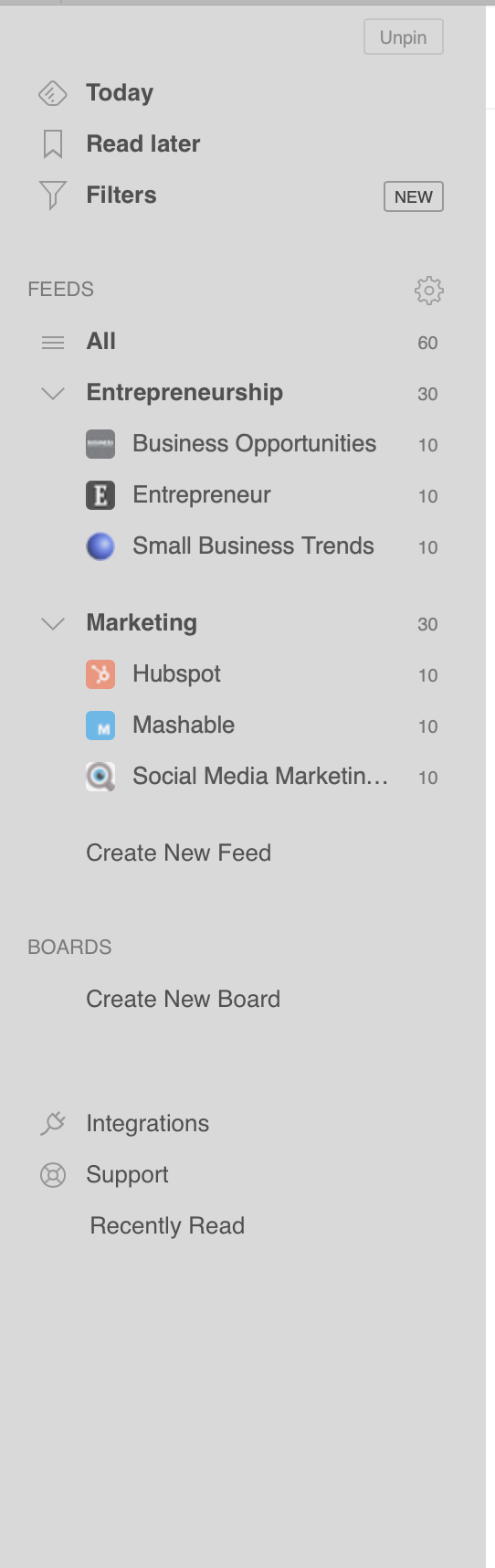Click the Business Opportunities feed icon
This screenshot has width=495, height=1568.
[100, 444]
